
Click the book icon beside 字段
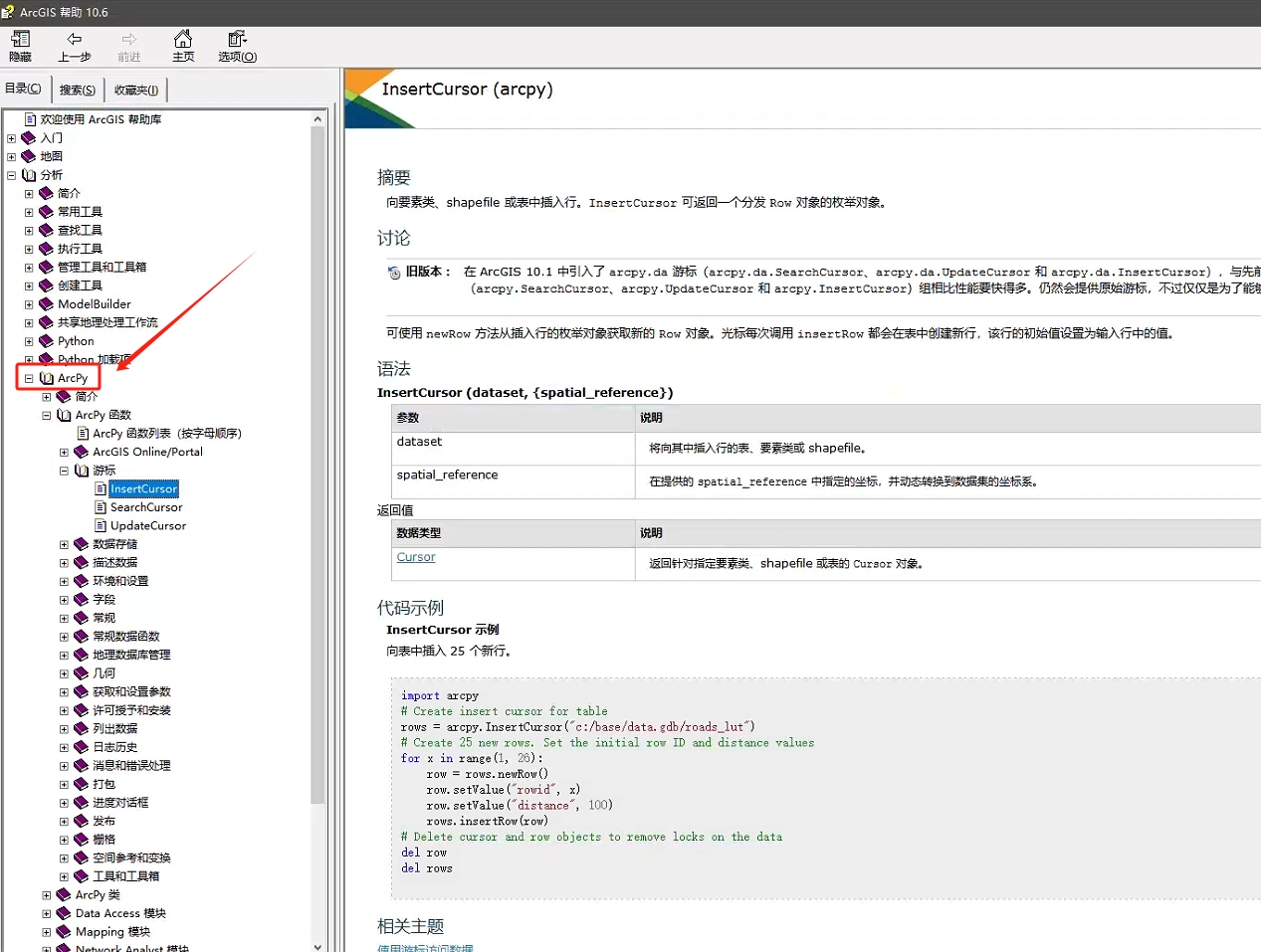tap(82, 600)
